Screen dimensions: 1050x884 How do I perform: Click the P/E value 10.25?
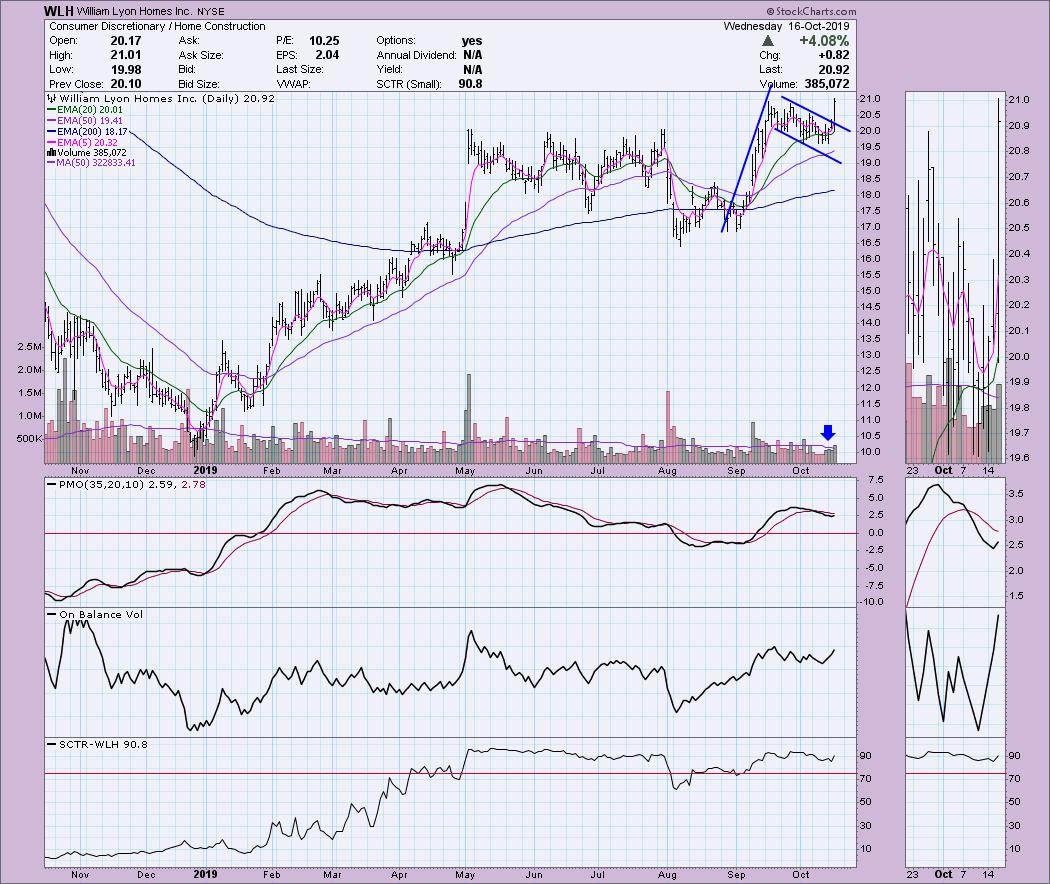[x=324, y=41]
